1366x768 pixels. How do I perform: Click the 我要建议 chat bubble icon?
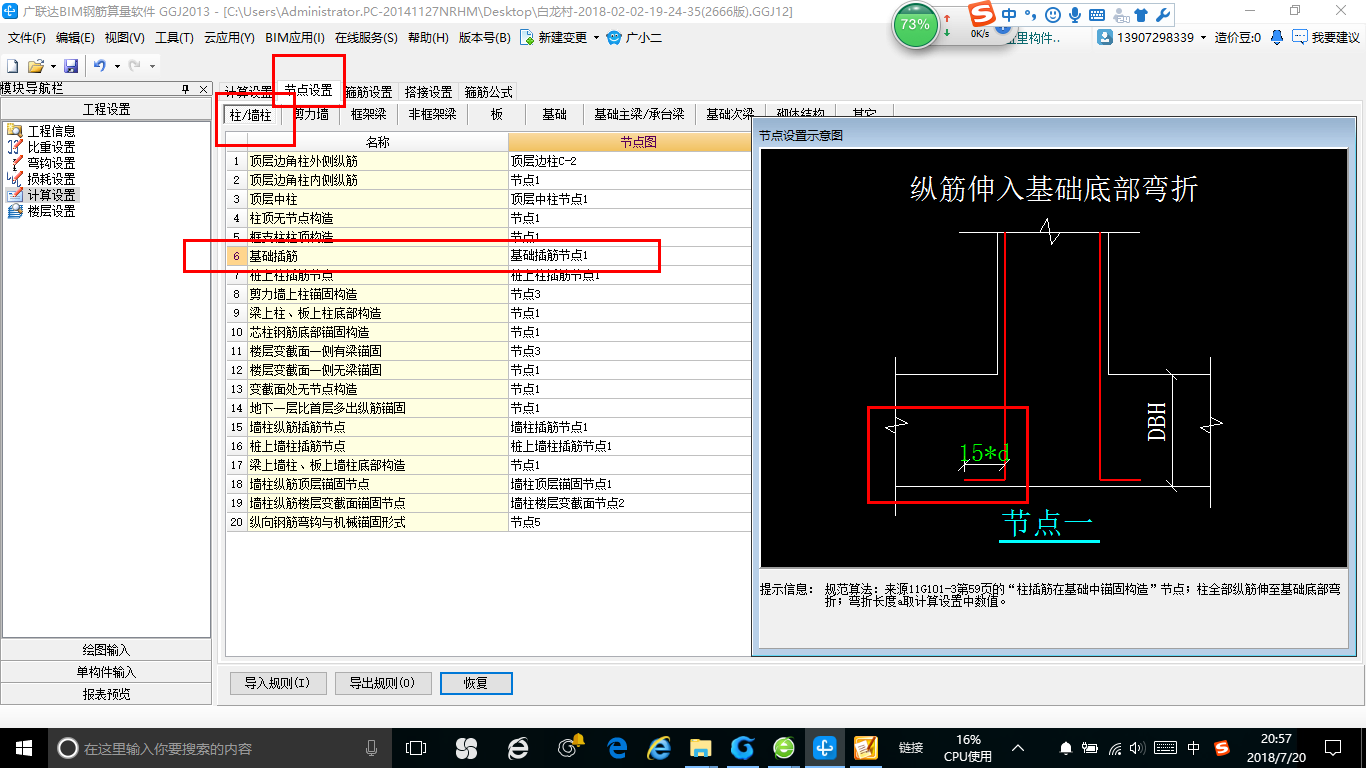[x=1299, y=37]
